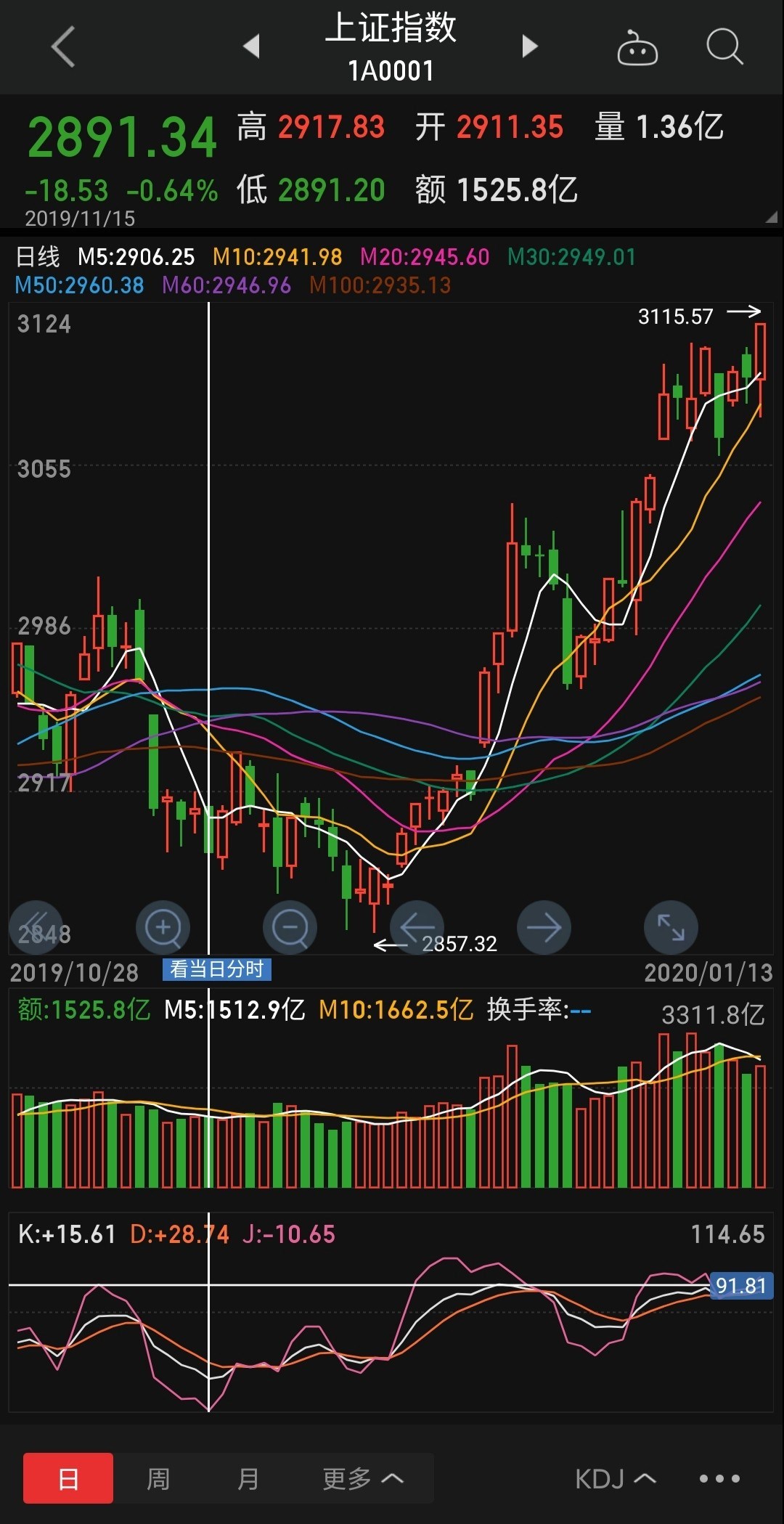Viewport: 784px width, 1524px height.
Task: Tap the chart zoom-in magnifier button
Action: pyautogui.click(x=163, y=927)
